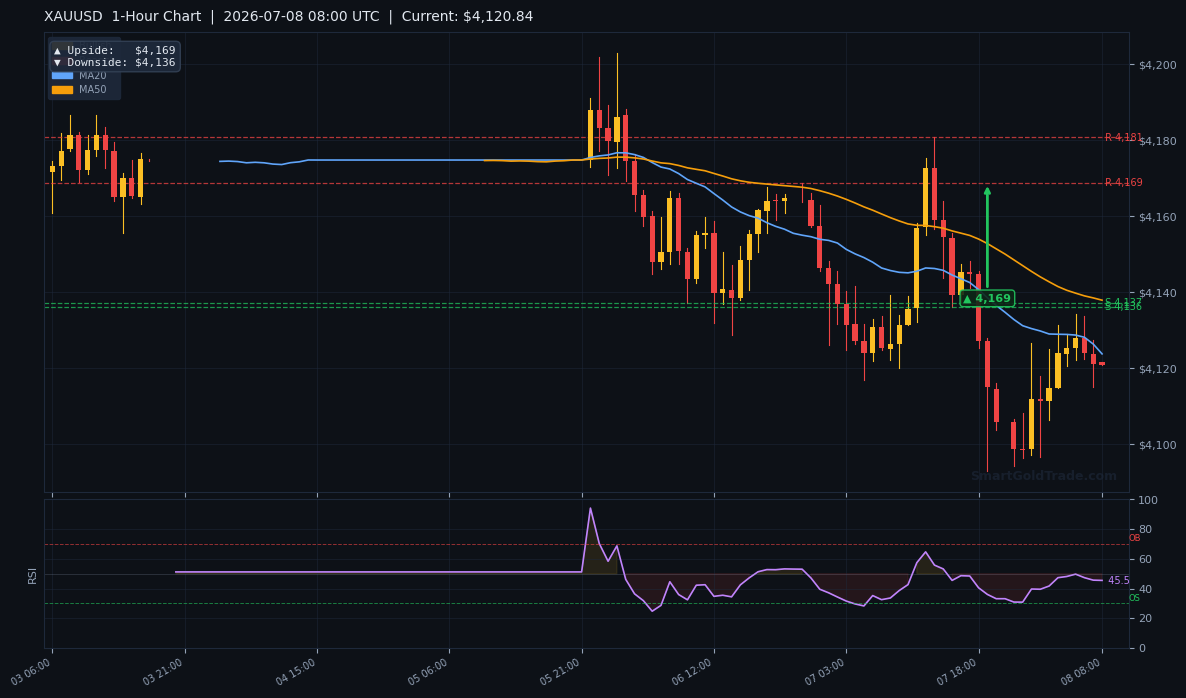
Task: Click the 08 08:00 time axis label
Action: click(1082, 672)
